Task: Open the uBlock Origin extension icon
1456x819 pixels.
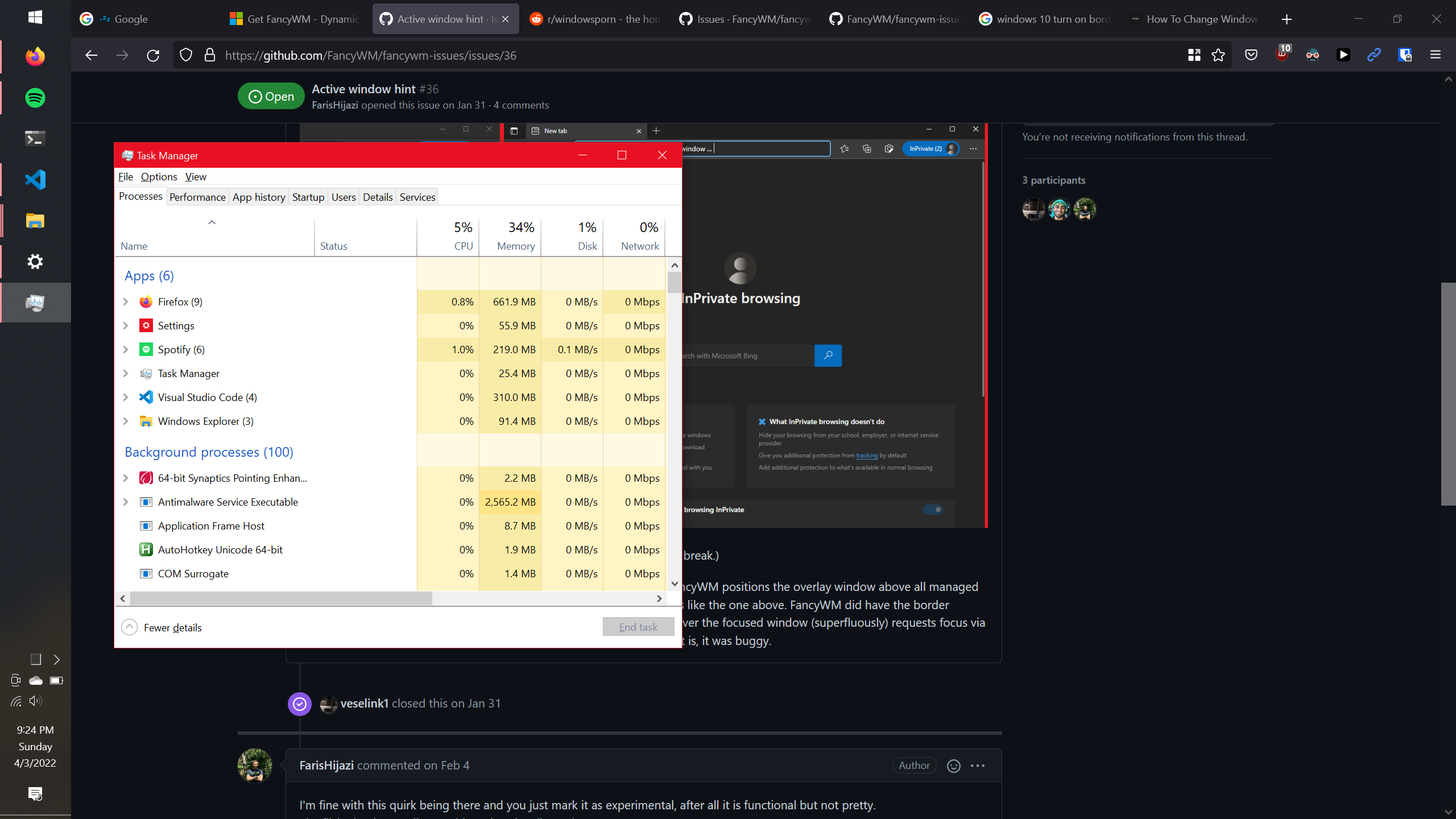Action: [x=1282, y=55]
